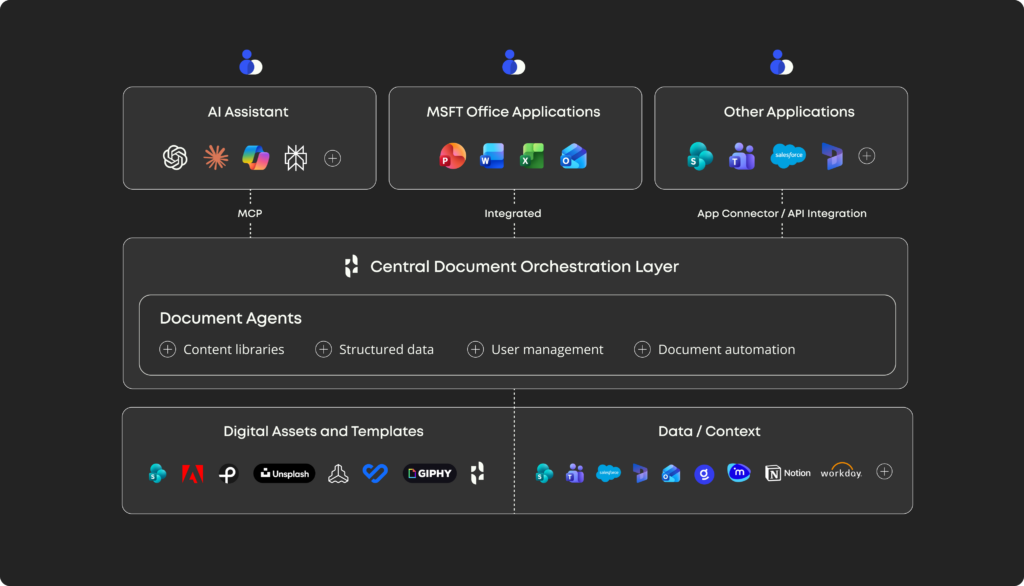Click the 'User management' text
This screenshot has height=586, width=1024.
point(547,350)
